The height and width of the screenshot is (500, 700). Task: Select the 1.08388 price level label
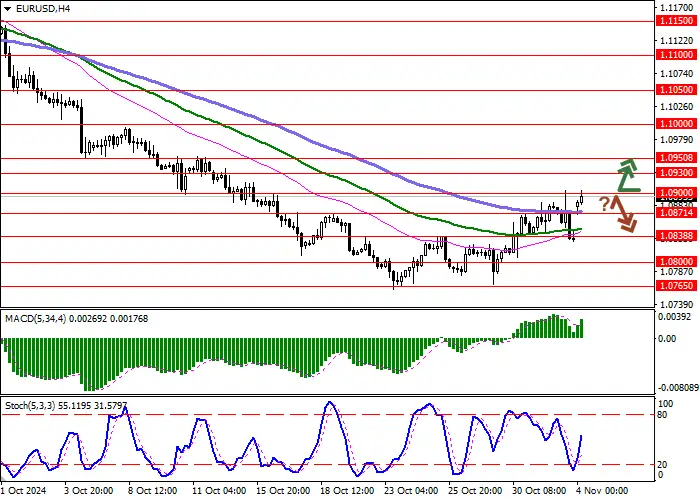(x=678, y=236)
